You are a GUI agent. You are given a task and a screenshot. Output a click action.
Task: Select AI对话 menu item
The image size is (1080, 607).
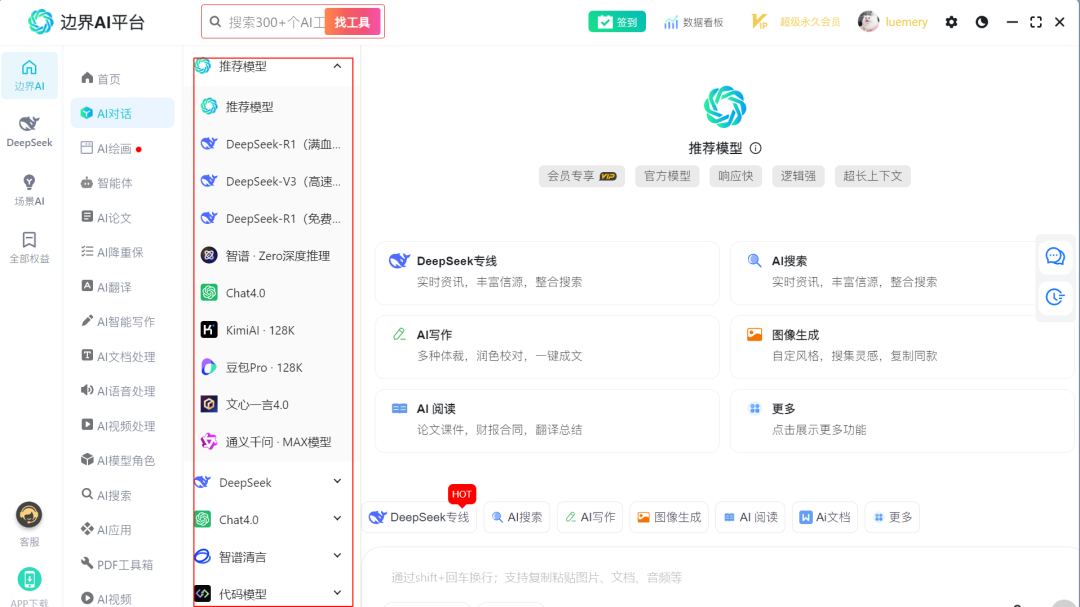click(x=123, y=113)
